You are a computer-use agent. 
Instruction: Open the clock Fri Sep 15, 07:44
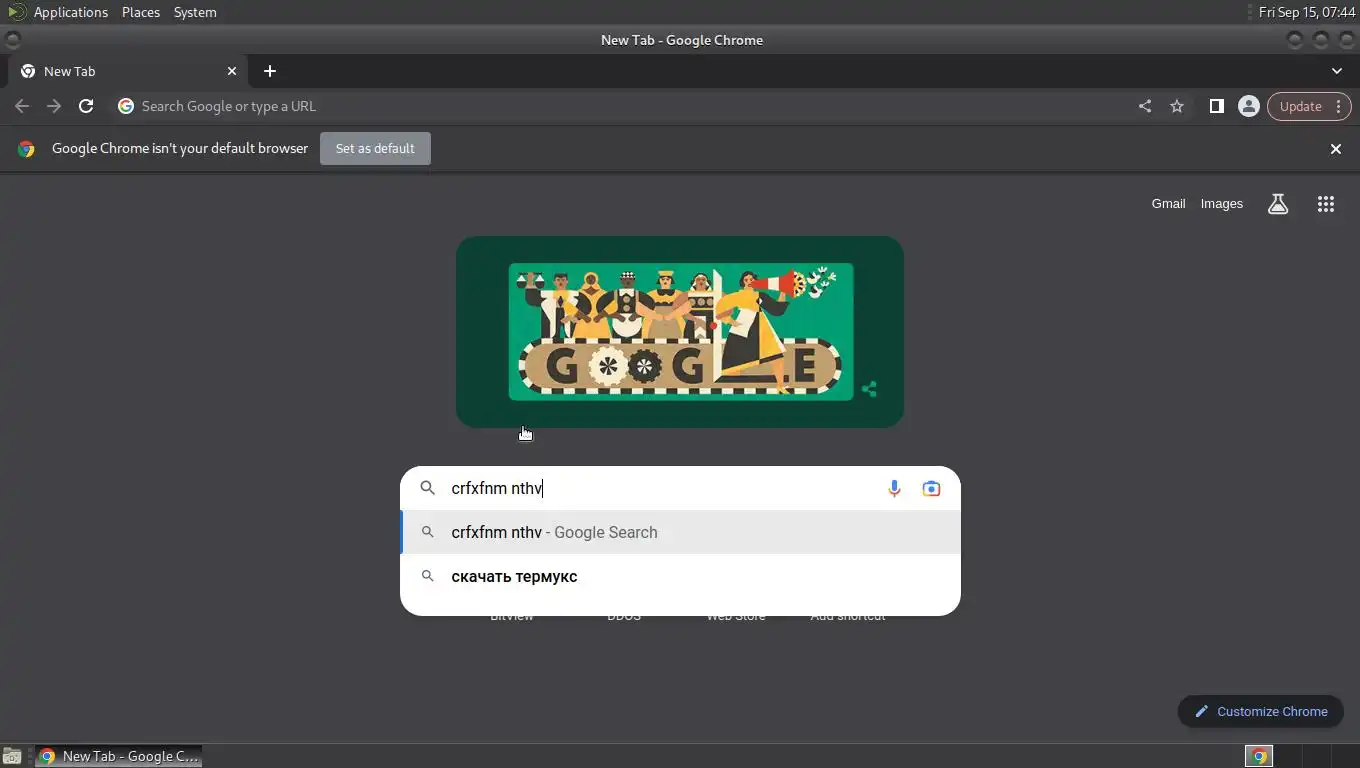pos(1307,12)
